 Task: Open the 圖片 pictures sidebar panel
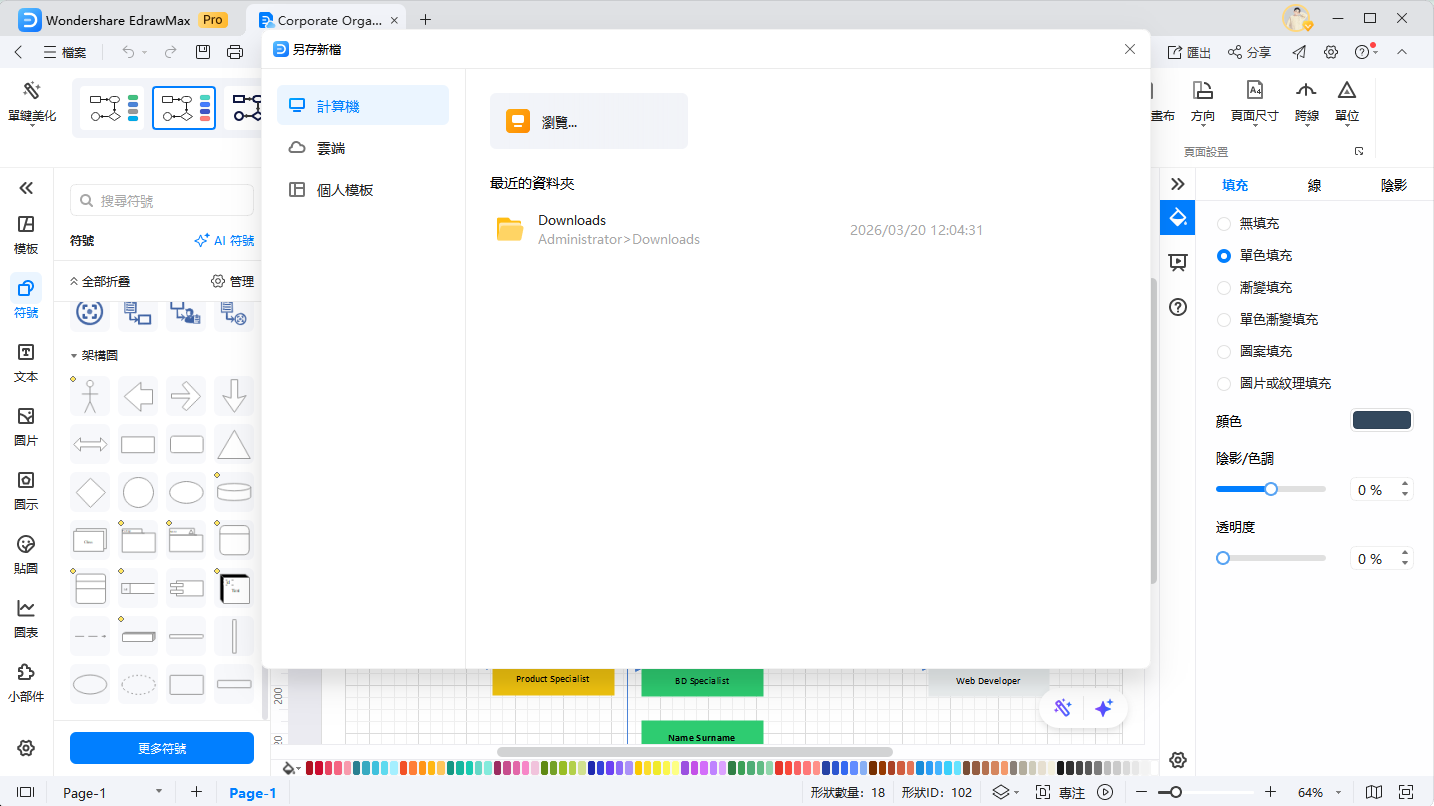[x=26, y=426]
